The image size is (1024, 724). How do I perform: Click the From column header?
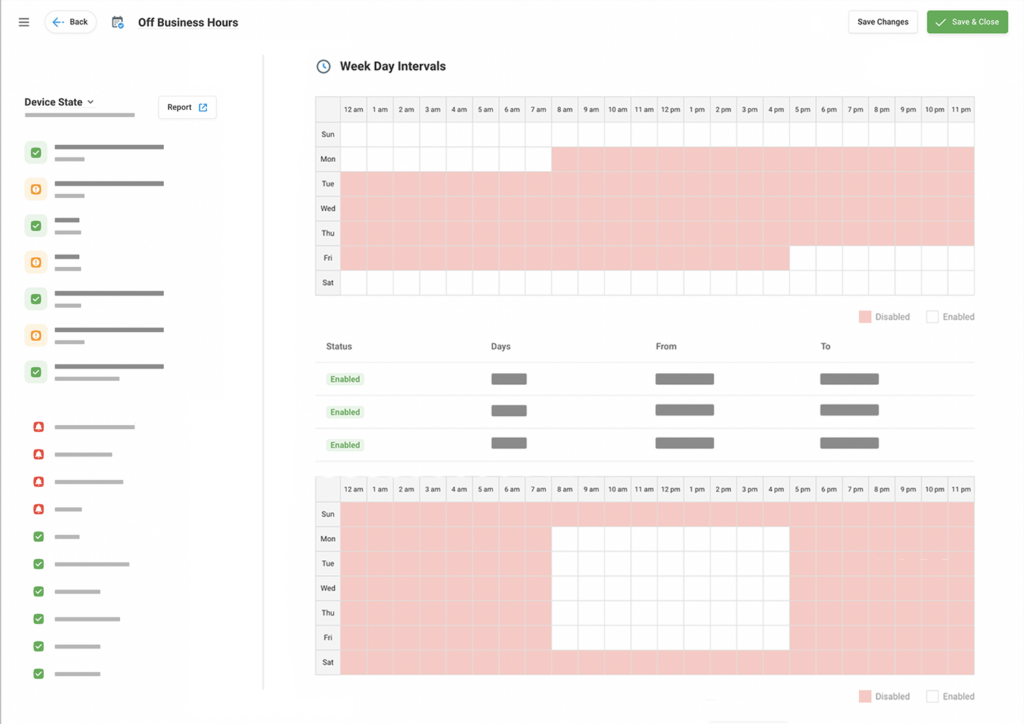pos(666,347)
